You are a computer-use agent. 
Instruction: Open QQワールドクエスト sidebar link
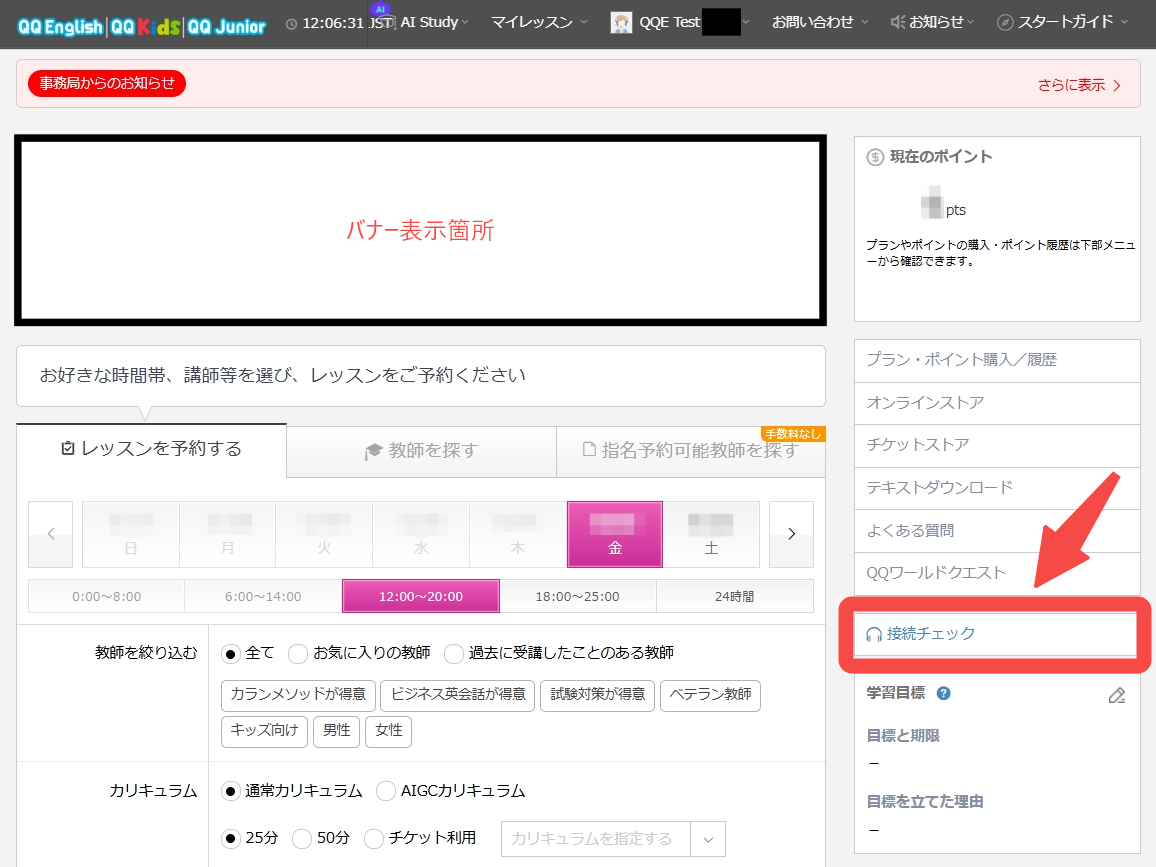point(997,574)
